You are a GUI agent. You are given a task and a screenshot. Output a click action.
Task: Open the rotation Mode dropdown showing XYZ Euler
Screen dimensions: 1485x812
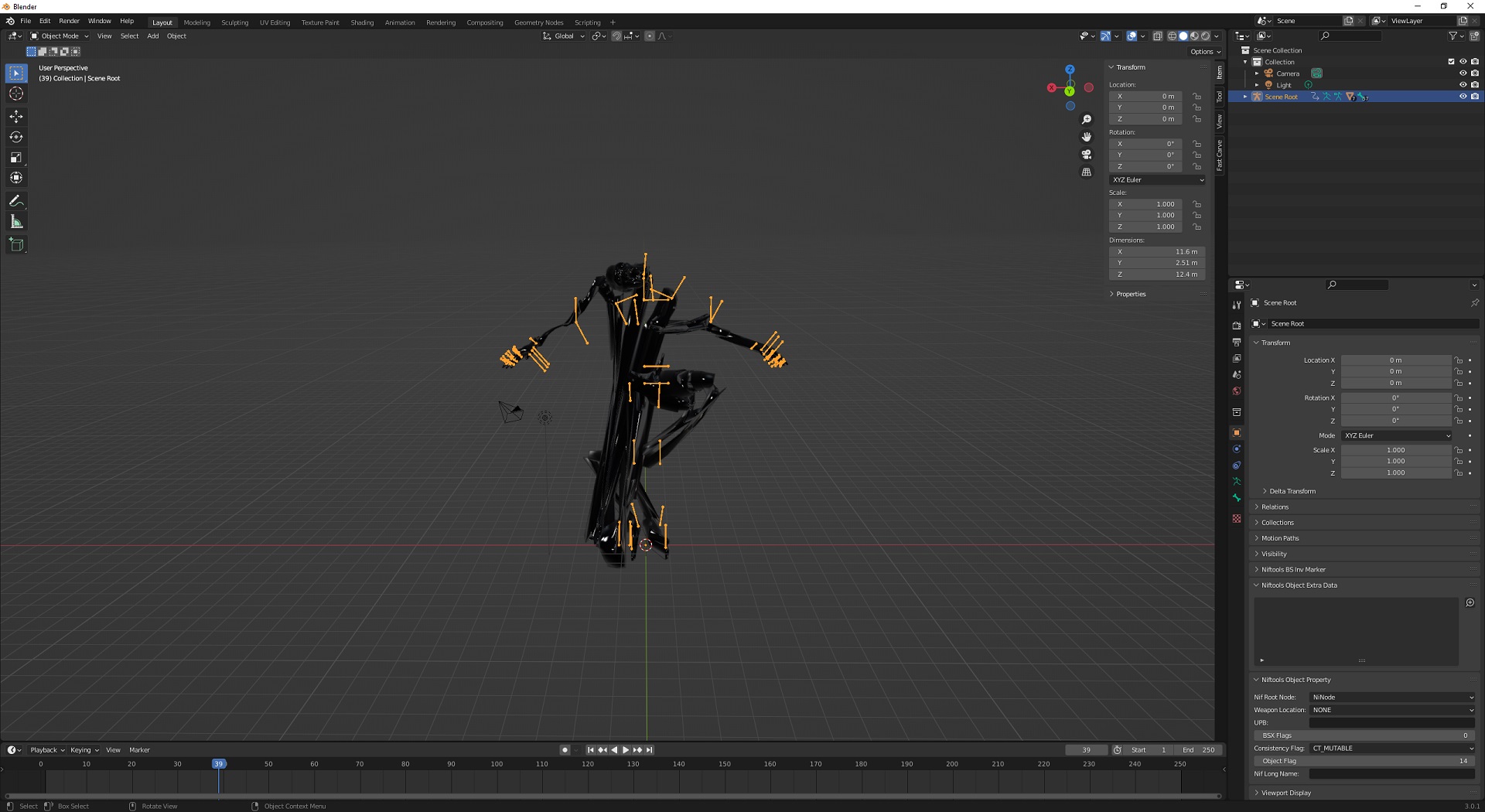[x=1396, y=435]
